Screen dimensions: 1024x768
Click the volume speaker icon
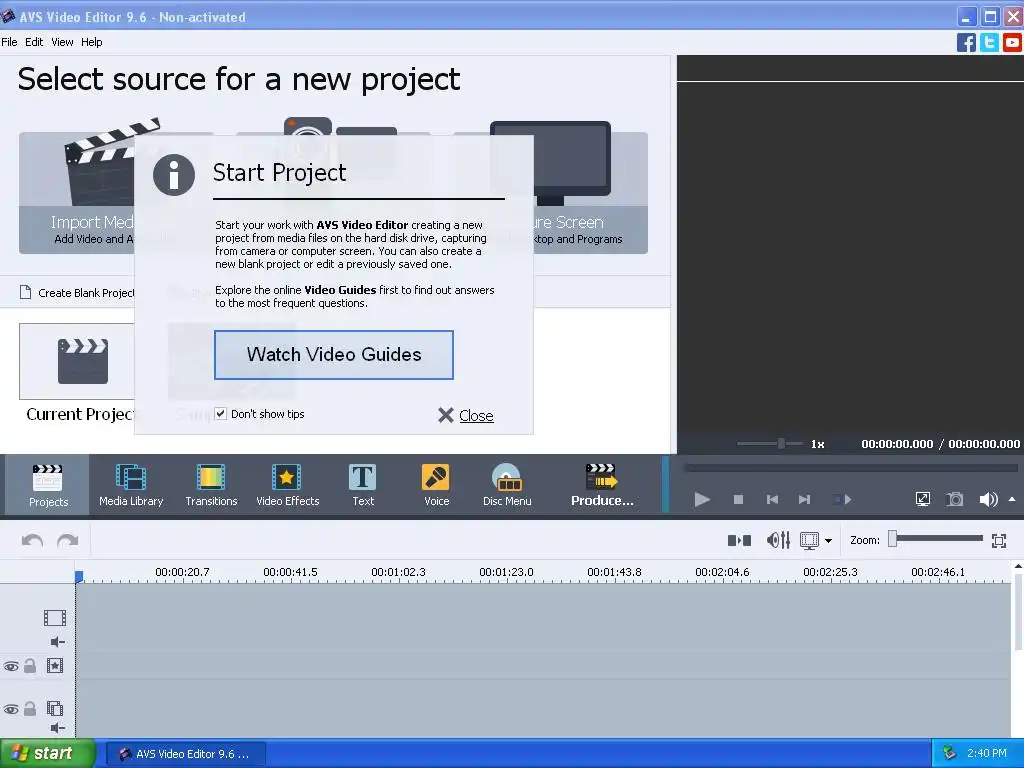988,500
